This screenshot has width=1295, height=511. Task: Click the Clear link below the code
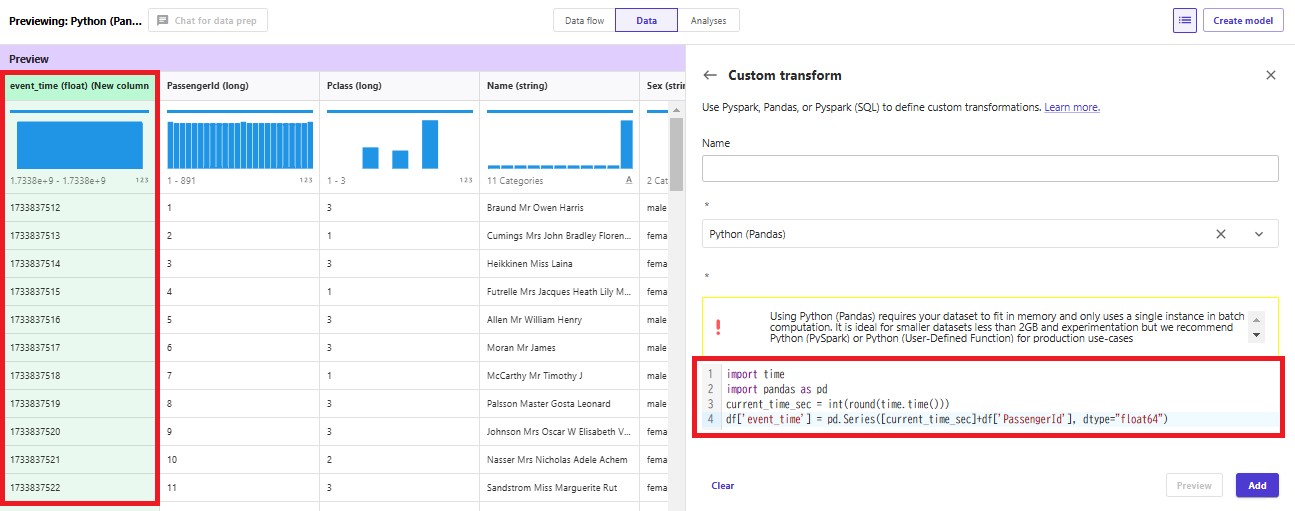pyautogui.click(x=723, y=486)
